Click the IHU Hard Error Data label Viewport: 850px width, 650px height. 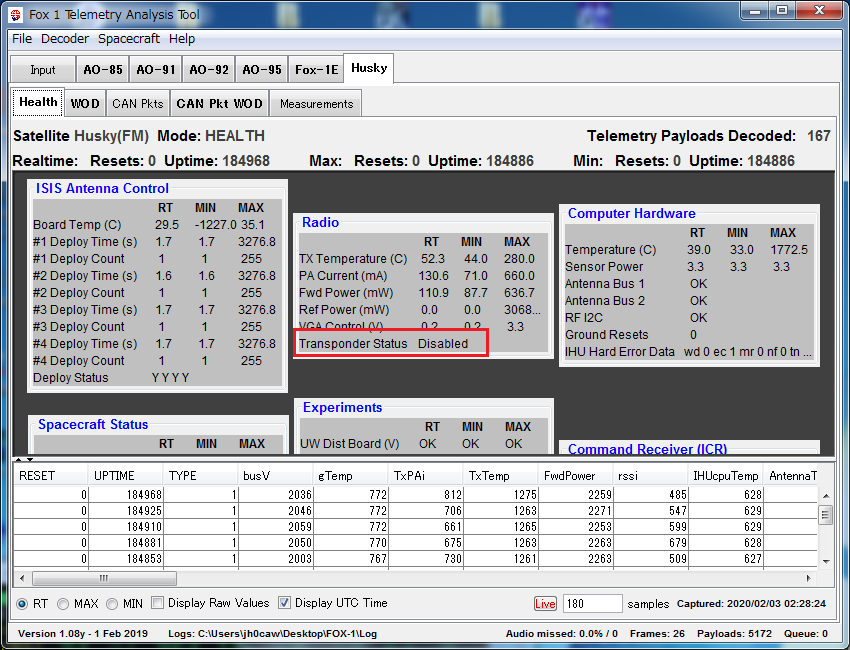click(620, 352)
